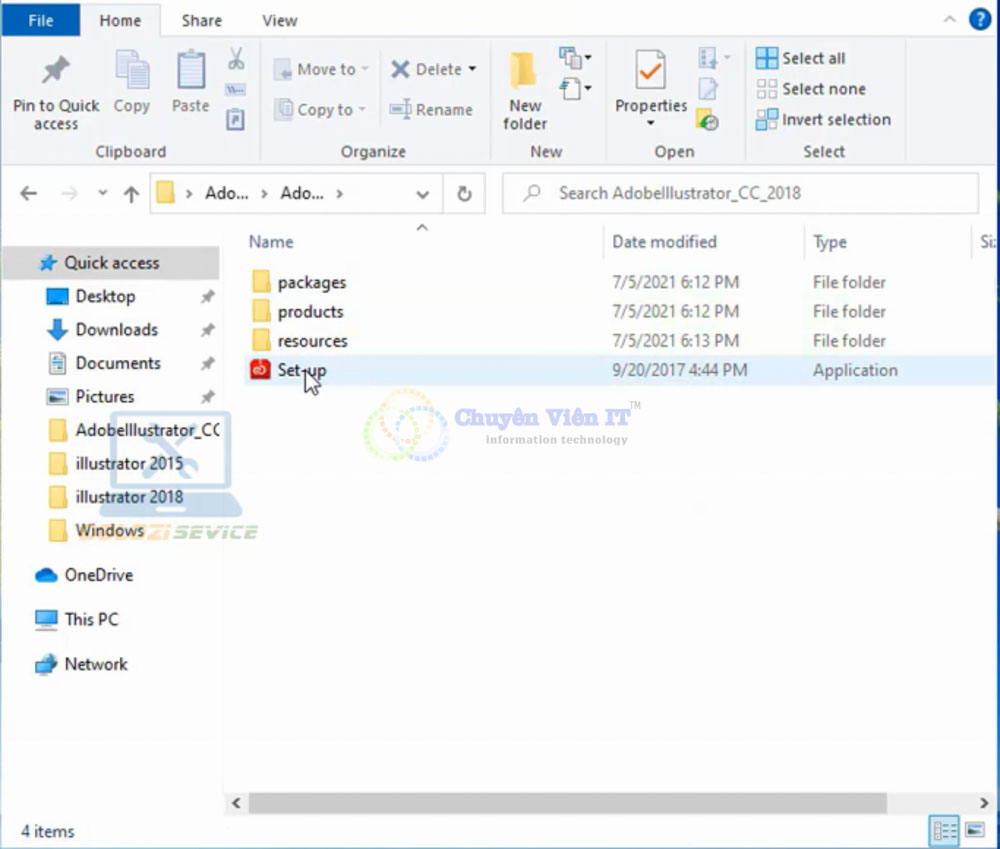Open Properties using the checkmark icon

coord(650,72)
